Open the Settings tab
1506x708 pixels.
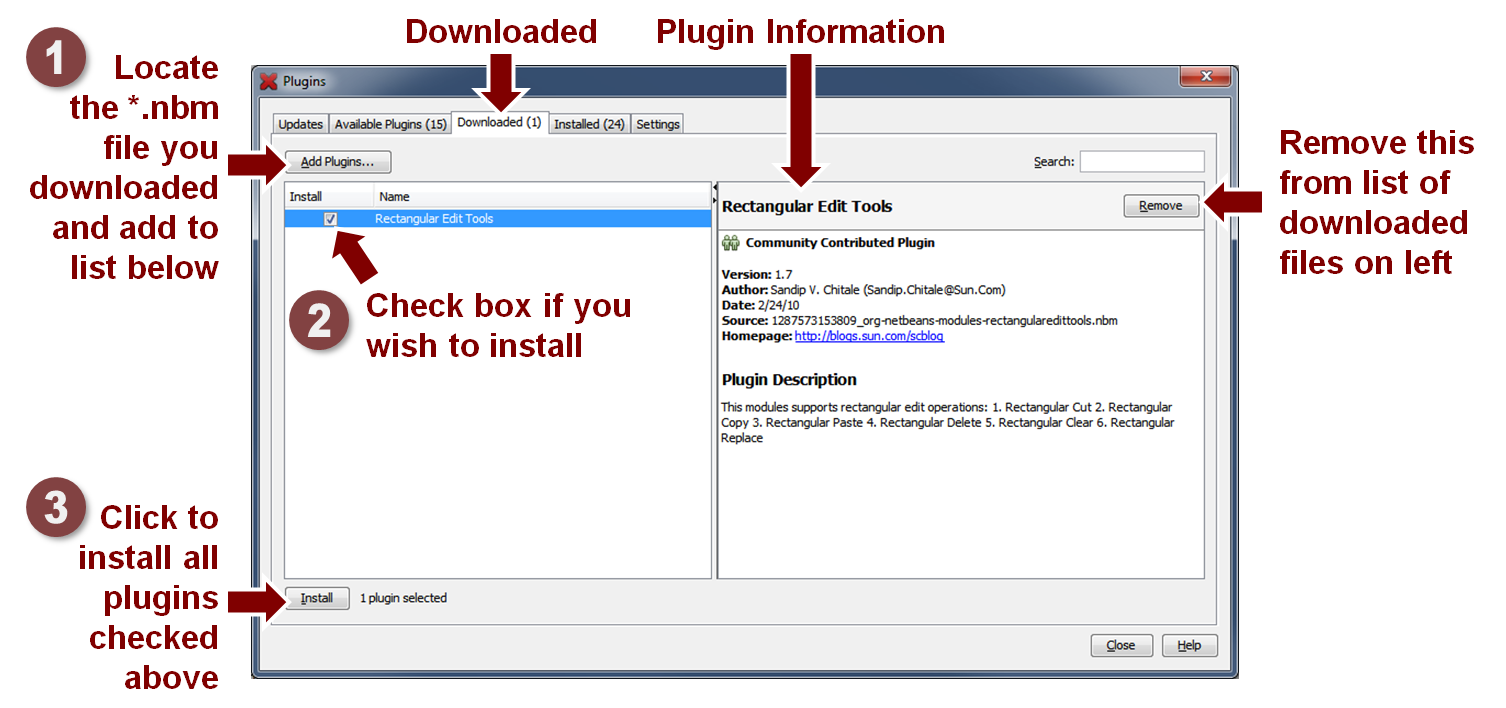click(x=656, y=123)
